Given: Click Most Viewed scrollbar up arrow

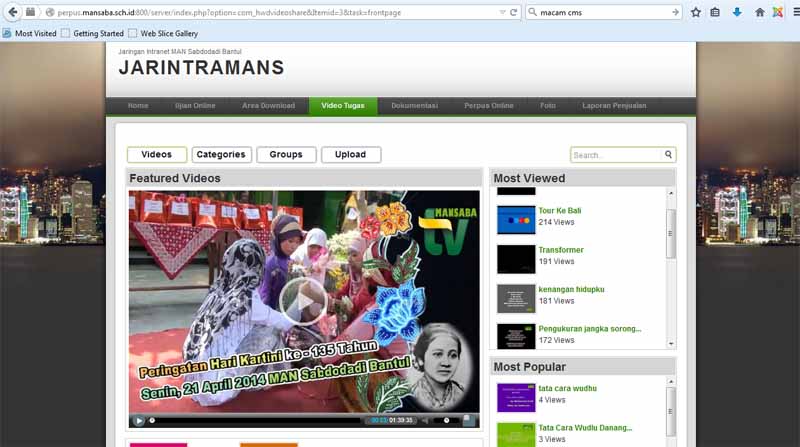Looking at the screenshot, I should point(671,193).
